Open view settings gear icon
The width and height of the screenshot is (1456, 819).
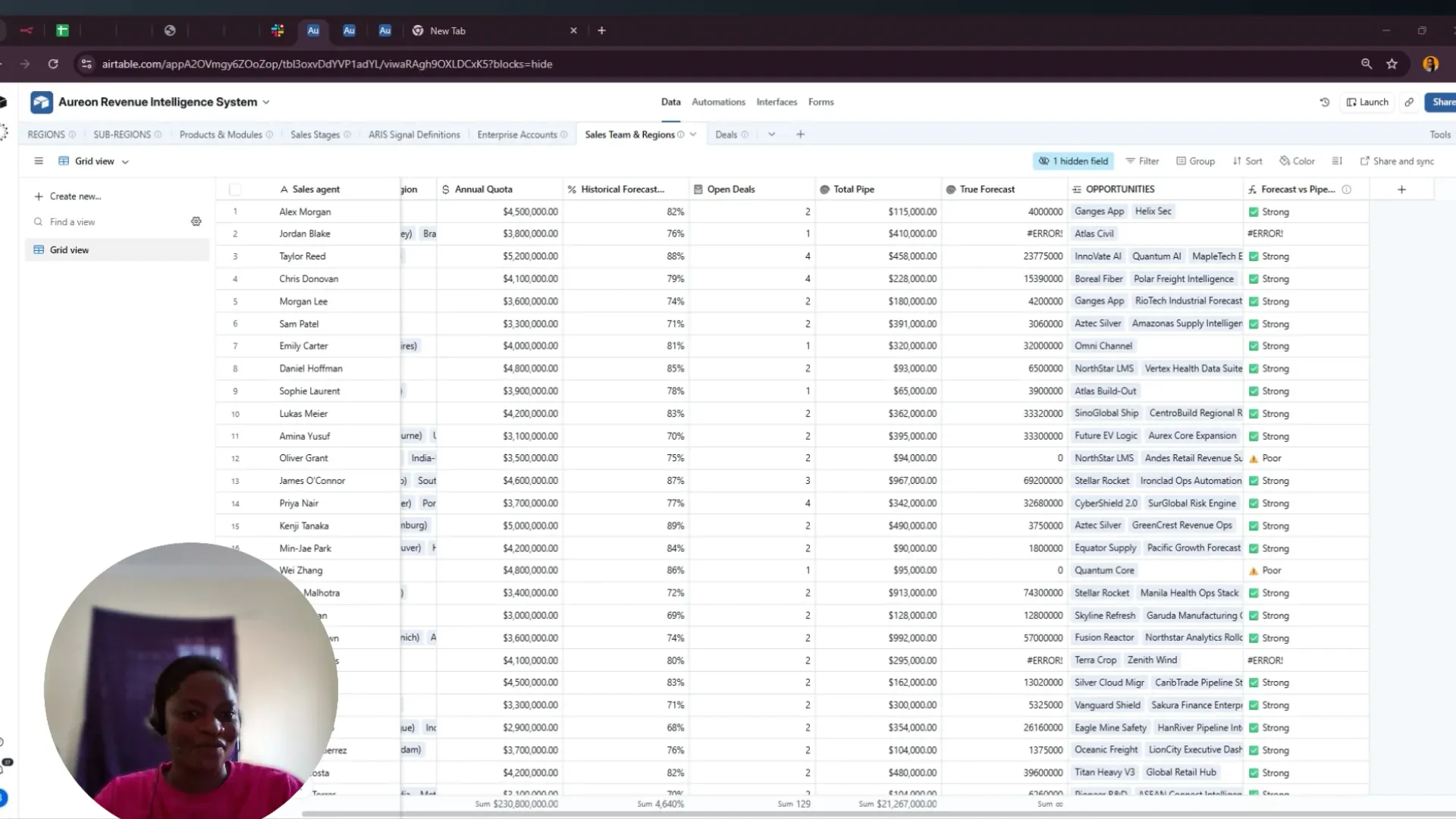[196, 221]
